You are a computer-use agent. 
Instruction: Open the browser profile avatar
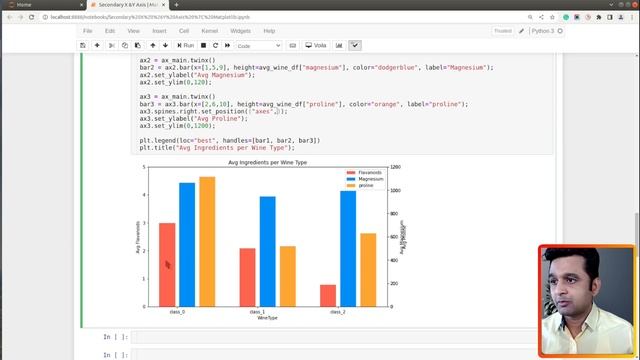[621, 17]
